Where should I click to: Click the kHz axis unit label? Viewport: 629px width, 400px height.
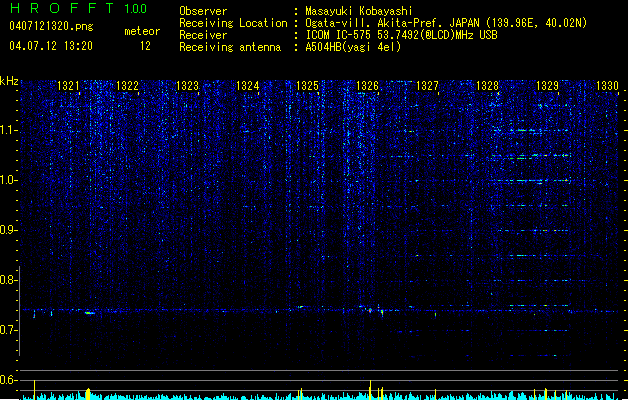pyautogui.click(x=9, y=81)
